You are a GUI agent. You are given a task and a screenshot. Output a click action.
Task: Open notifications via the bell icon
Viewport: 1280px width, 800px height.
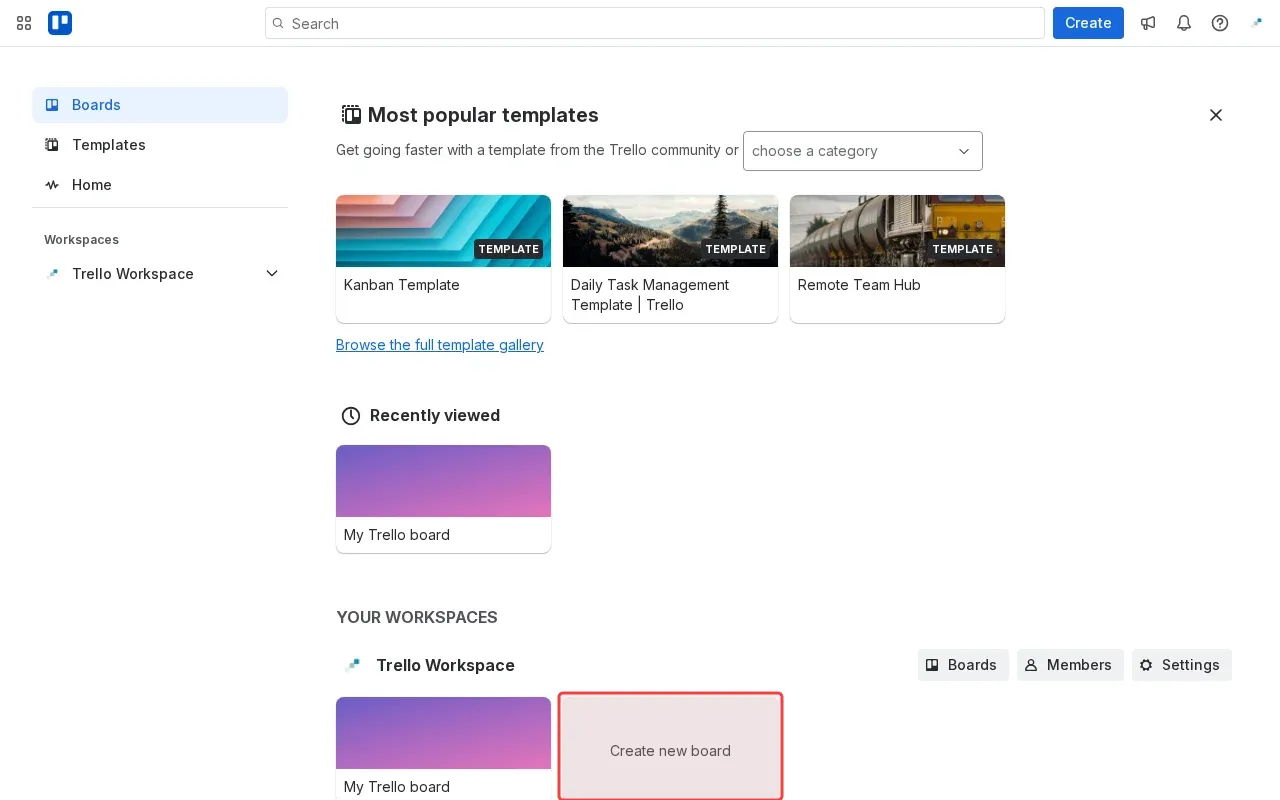[x=1184, y=23]
